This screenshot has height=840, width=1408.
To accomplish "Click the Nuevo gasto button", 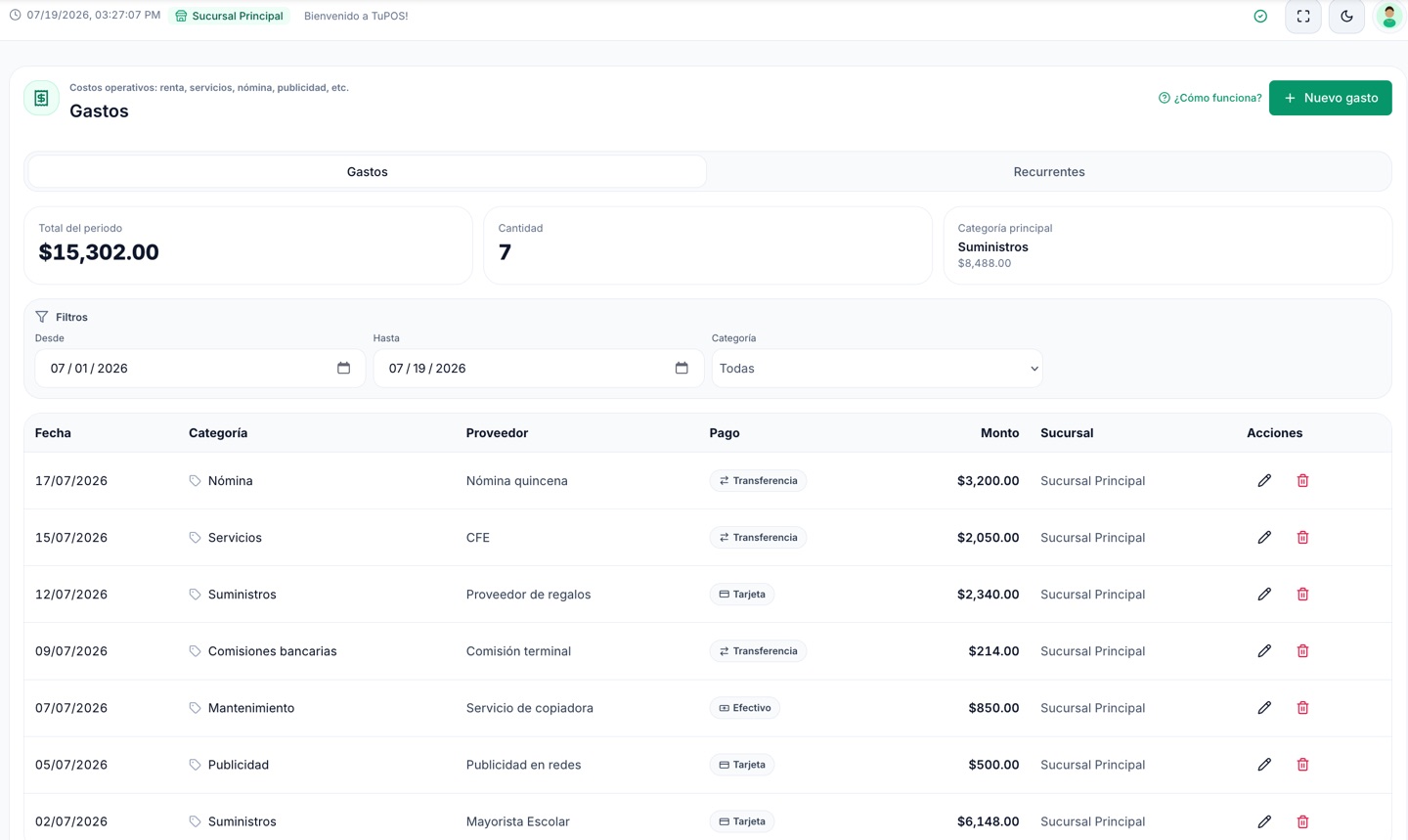I will click(1330, 98).
